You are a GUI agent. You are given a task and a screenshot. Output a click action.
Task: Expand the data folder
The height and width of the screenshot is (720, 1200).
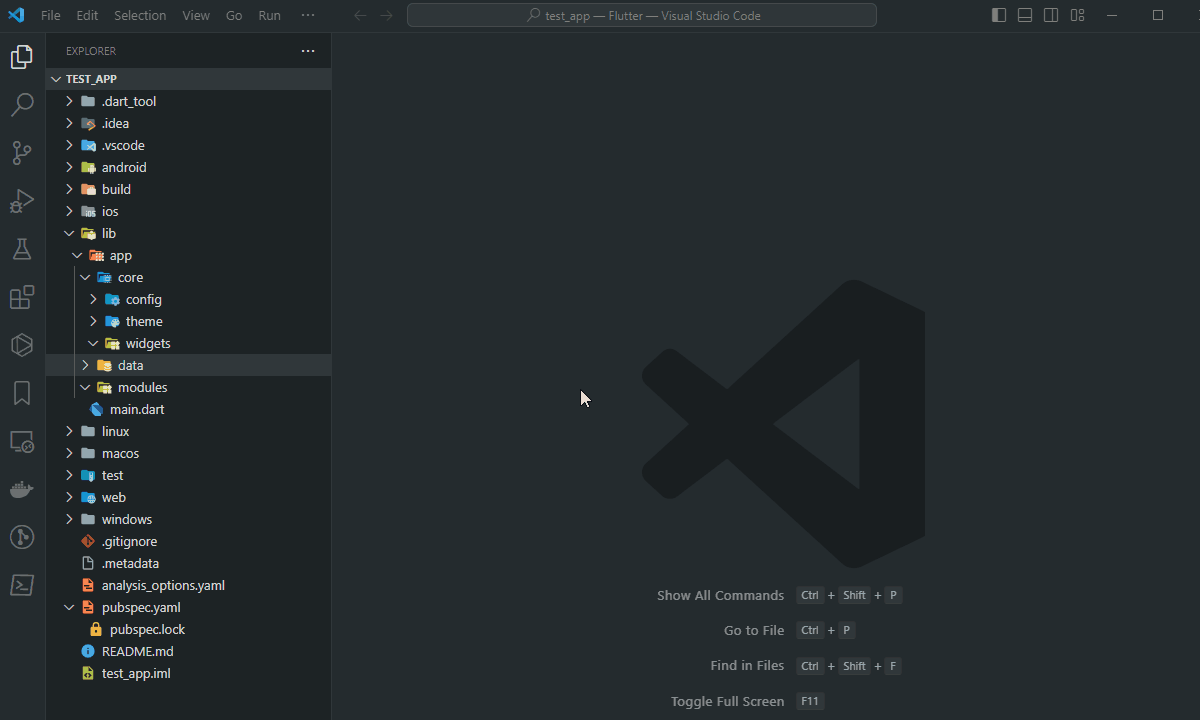pos(85,365)
